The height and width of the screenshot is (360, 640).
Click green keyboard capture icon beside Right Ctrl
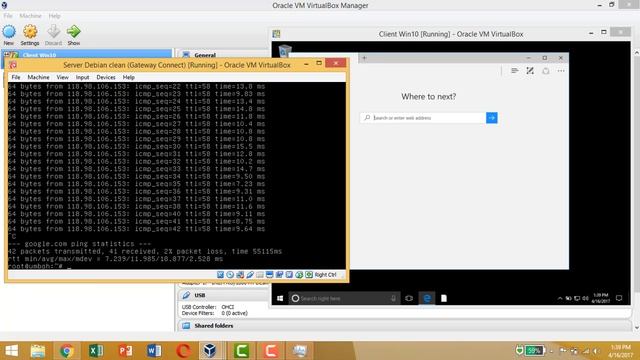[309, 275]
